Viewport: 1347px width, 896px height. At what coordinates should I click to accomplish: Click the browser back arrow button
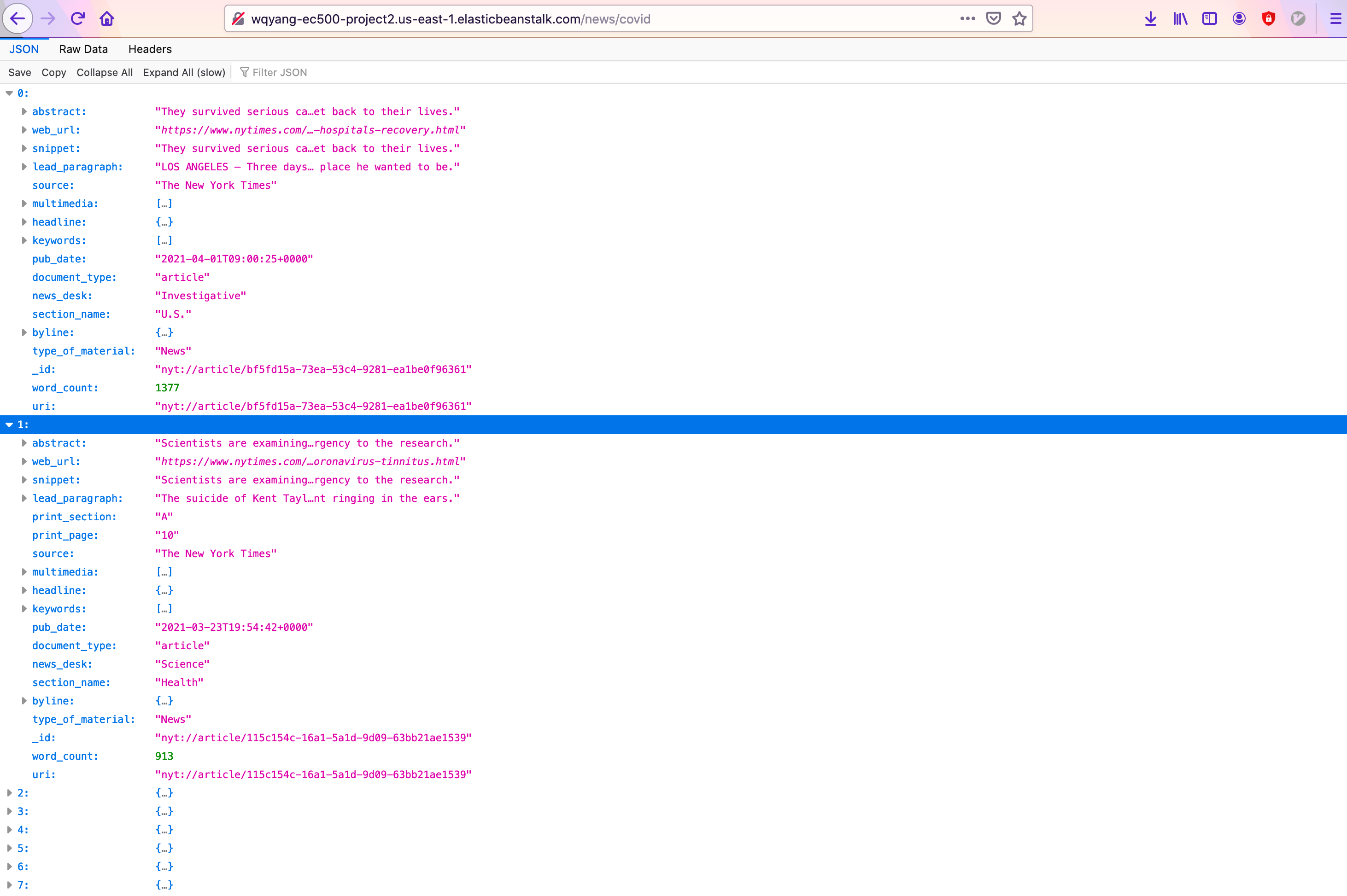17,19
